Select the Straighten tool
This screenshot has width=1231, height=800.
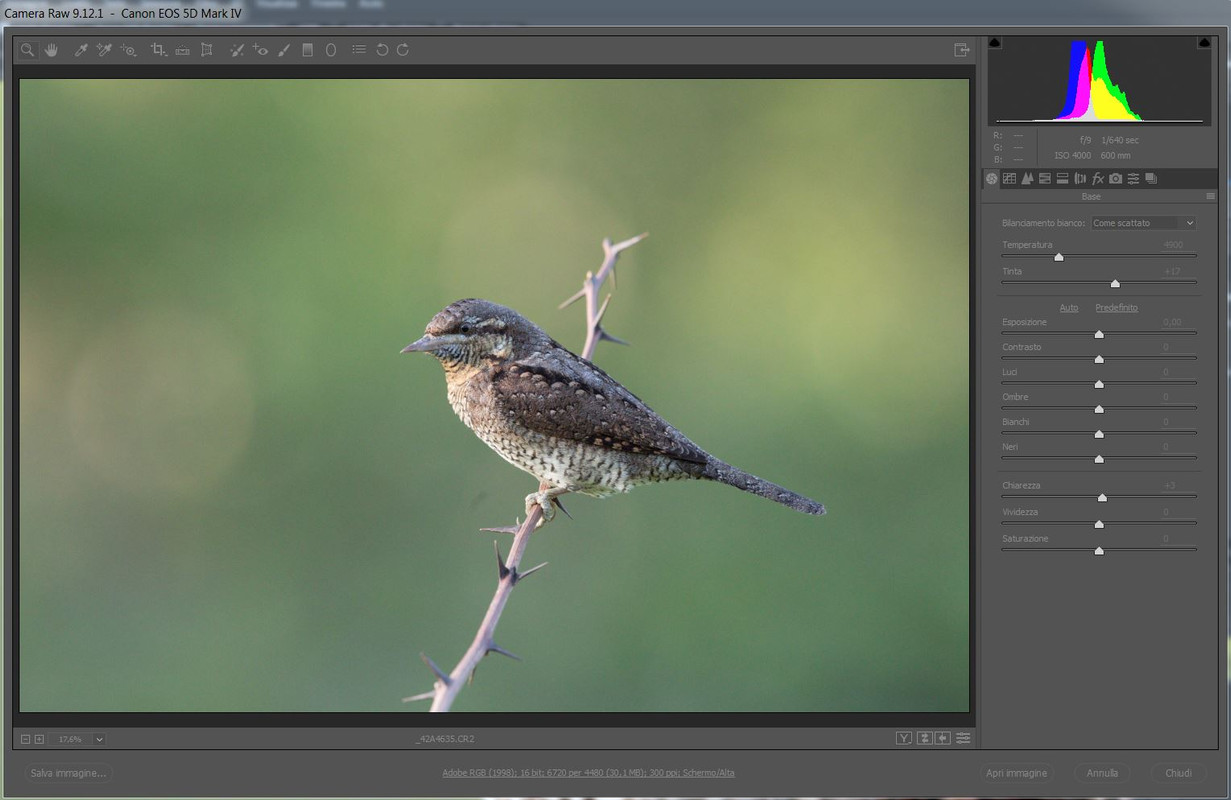click(x=182, y=50)
